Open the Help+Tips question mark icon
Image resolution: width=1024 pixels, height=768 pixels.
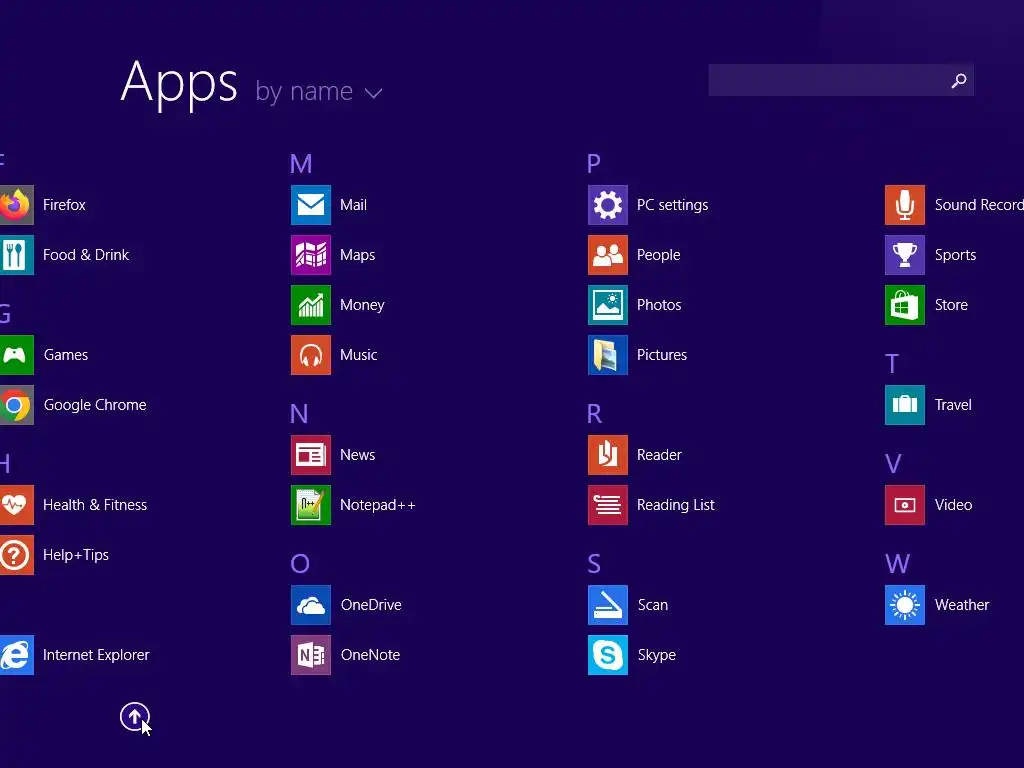tap(16, 555)
